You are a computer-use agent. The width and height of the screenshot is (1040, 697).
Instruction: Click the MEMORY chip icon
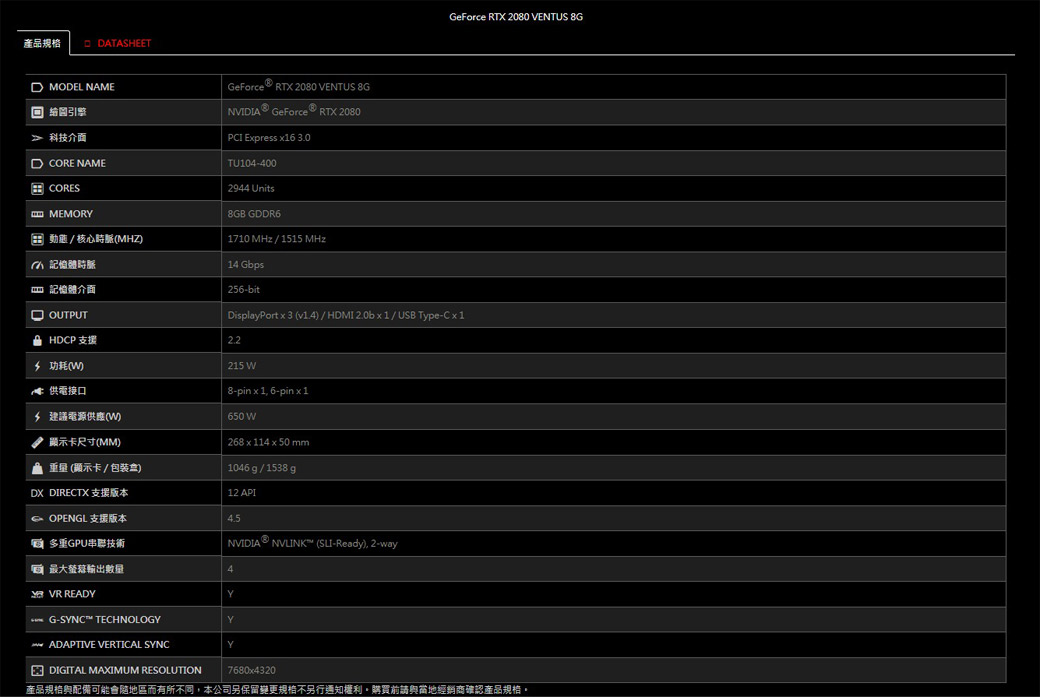pyautogui.click(x=37, y=214)
